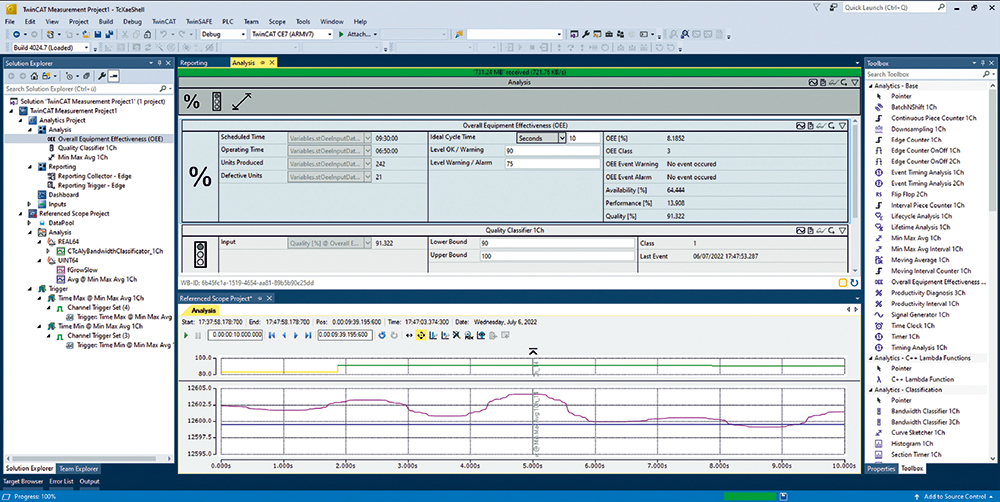
Task: Click horizontal double-arrow icon in scope toolbar
Action: click(409, 335)
